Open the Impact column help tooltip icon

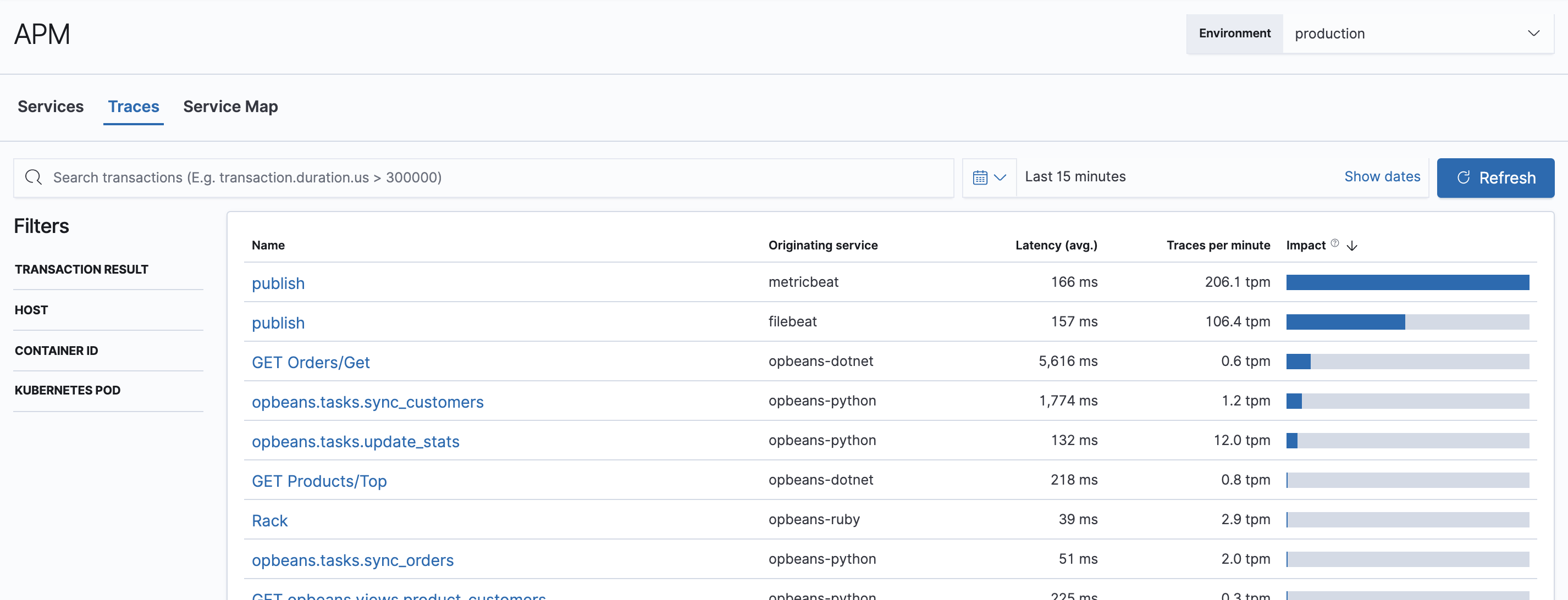tap(1334, 242)
